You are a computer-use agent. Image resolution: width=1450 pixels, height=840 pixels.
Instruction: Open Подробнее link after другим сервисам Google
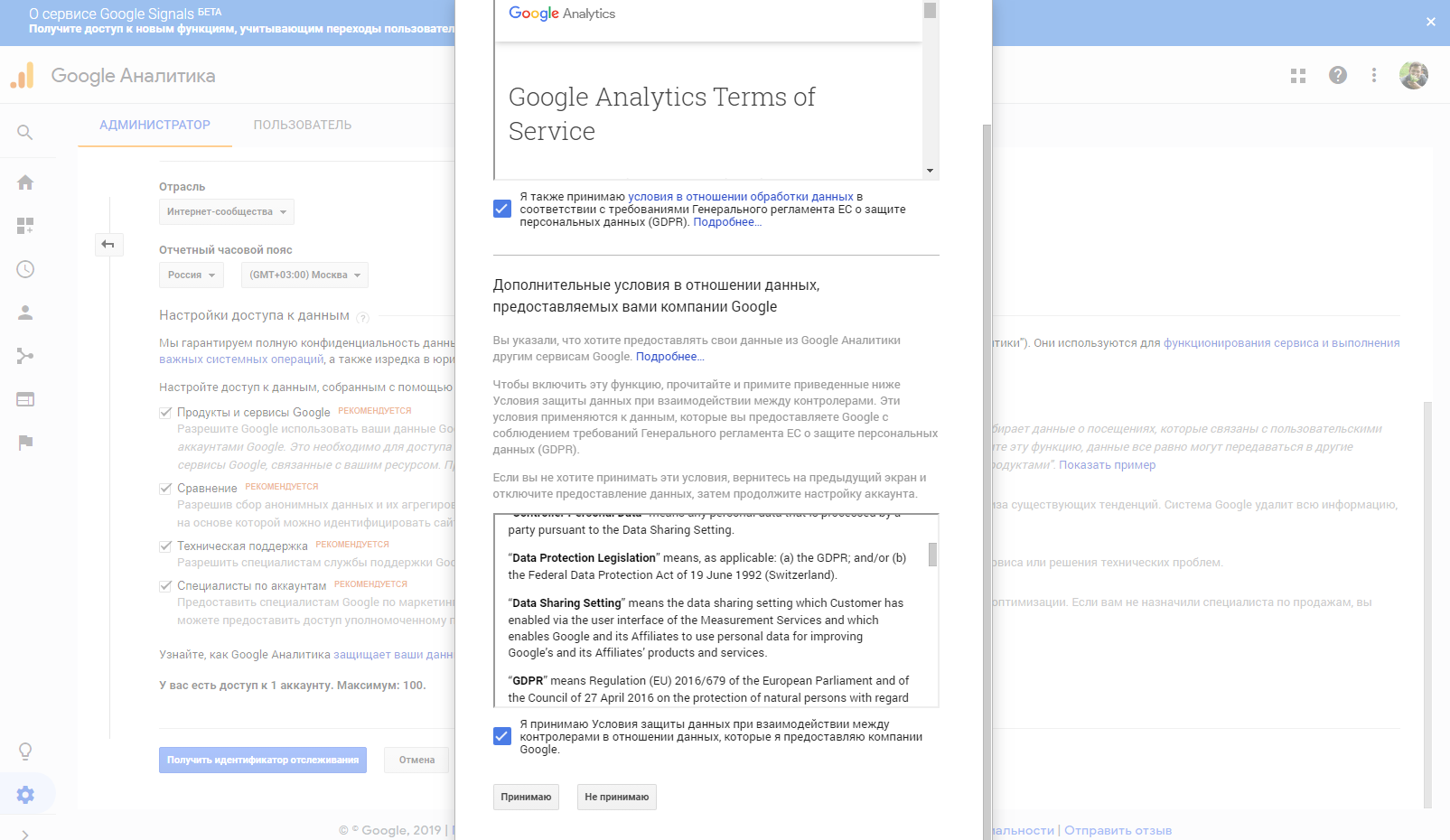670,357
